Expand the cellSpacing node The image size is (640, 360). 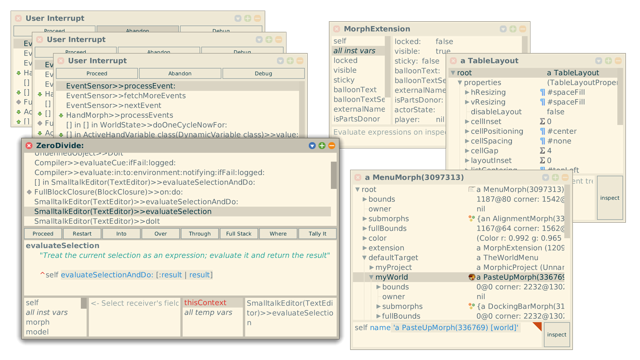point(467,141)
